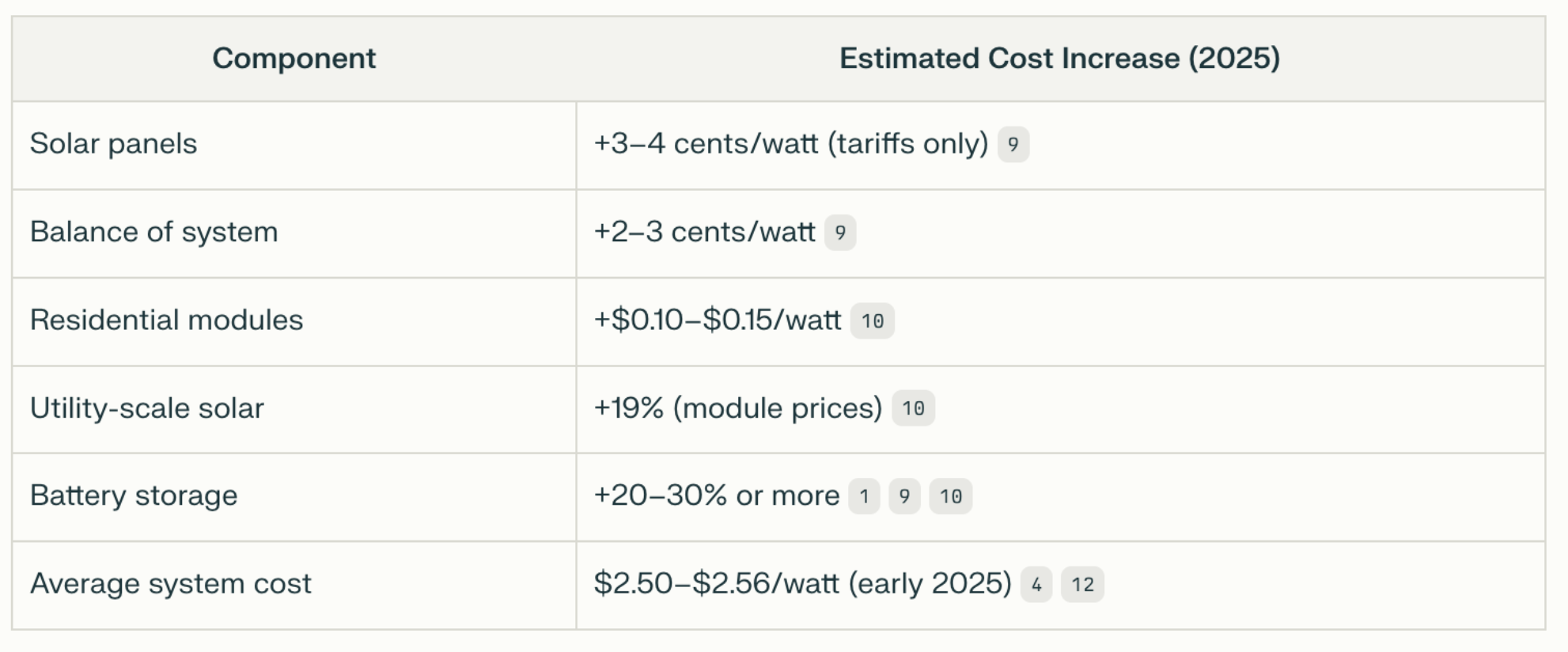Screen dimensions: 1568x652
Task: Open citation 10 beside +19% module prices
Action: pos(914,408)
